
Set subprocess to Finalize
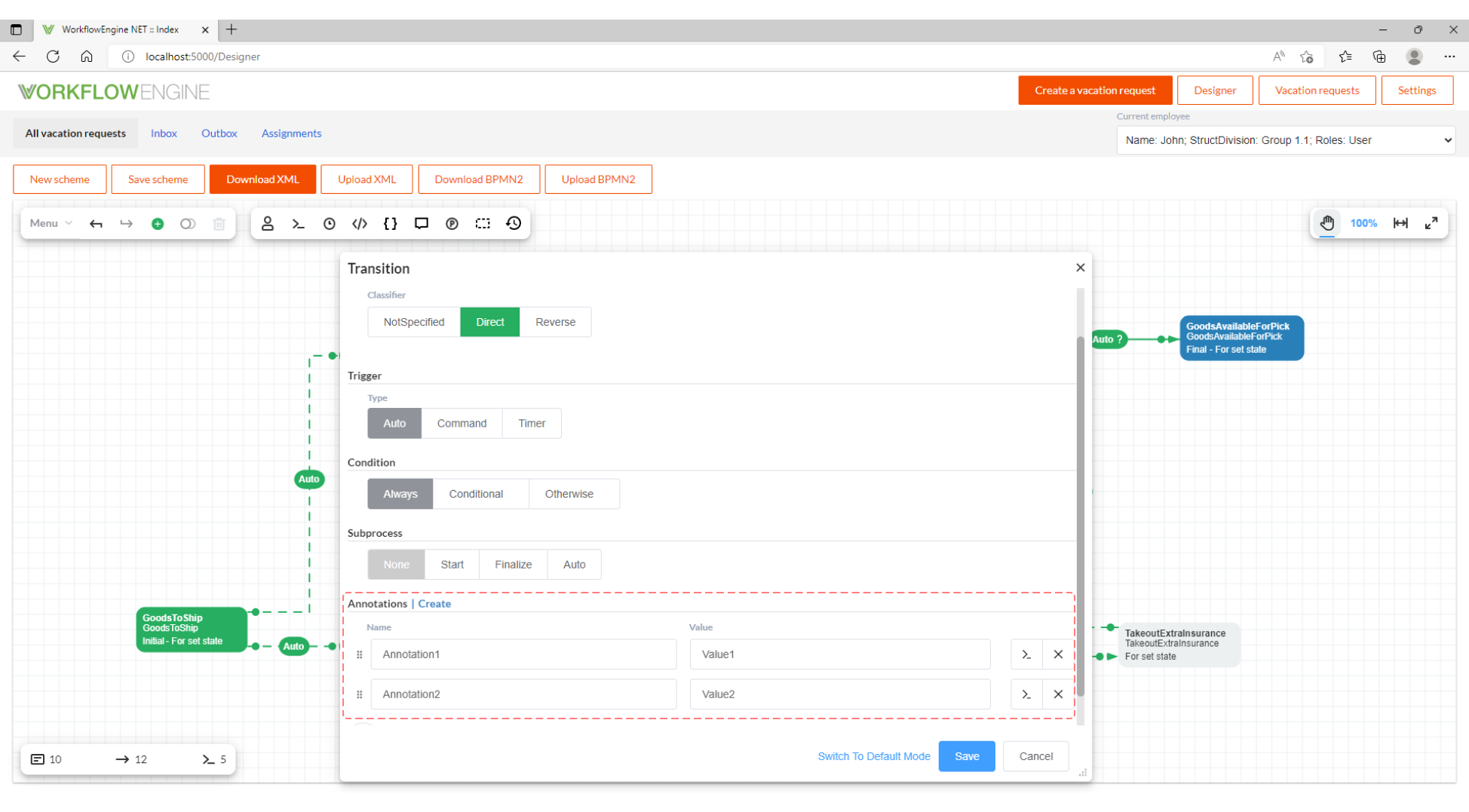[x=514, y=565]
